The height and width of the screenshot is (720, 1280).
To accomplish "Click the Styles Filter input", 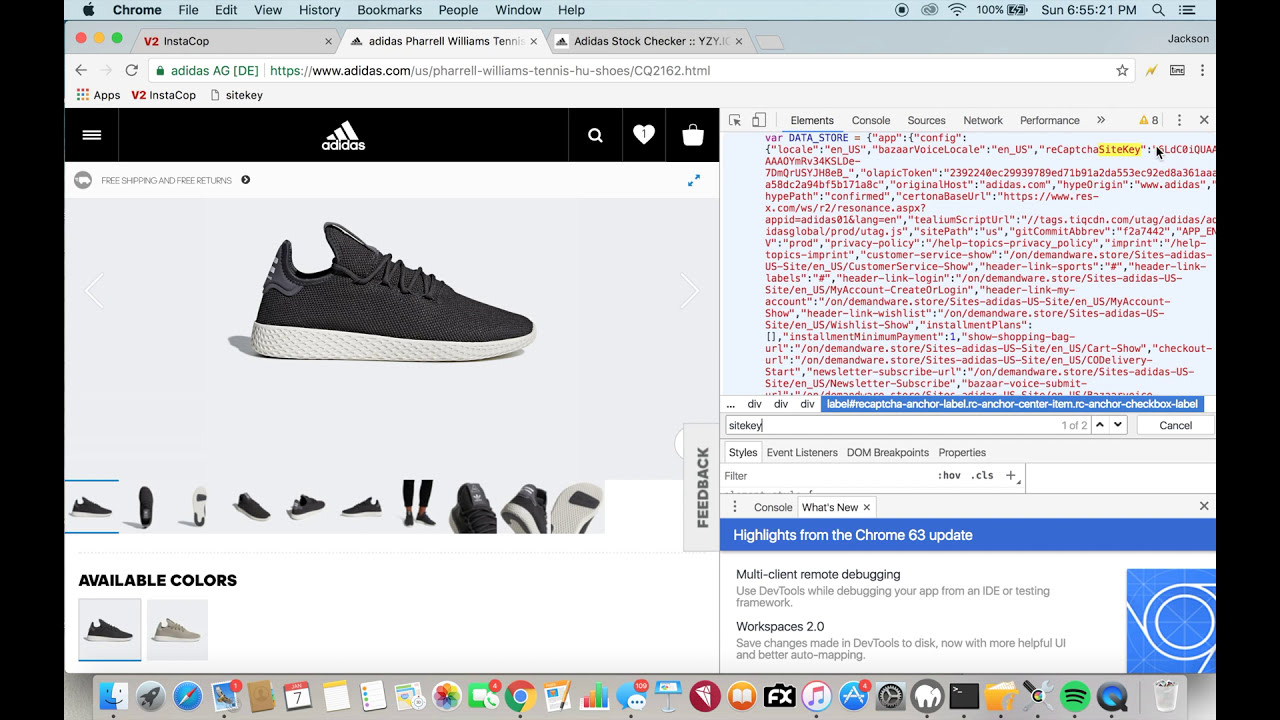I will (x=828, y=476).
